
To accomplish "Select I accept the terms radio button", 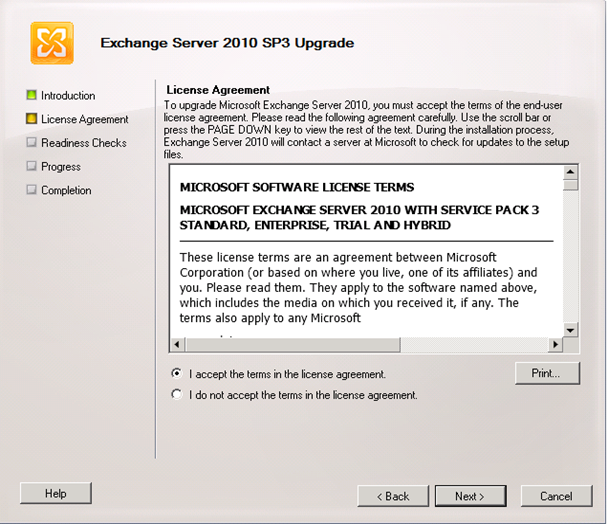I will (x=176, y=374).
